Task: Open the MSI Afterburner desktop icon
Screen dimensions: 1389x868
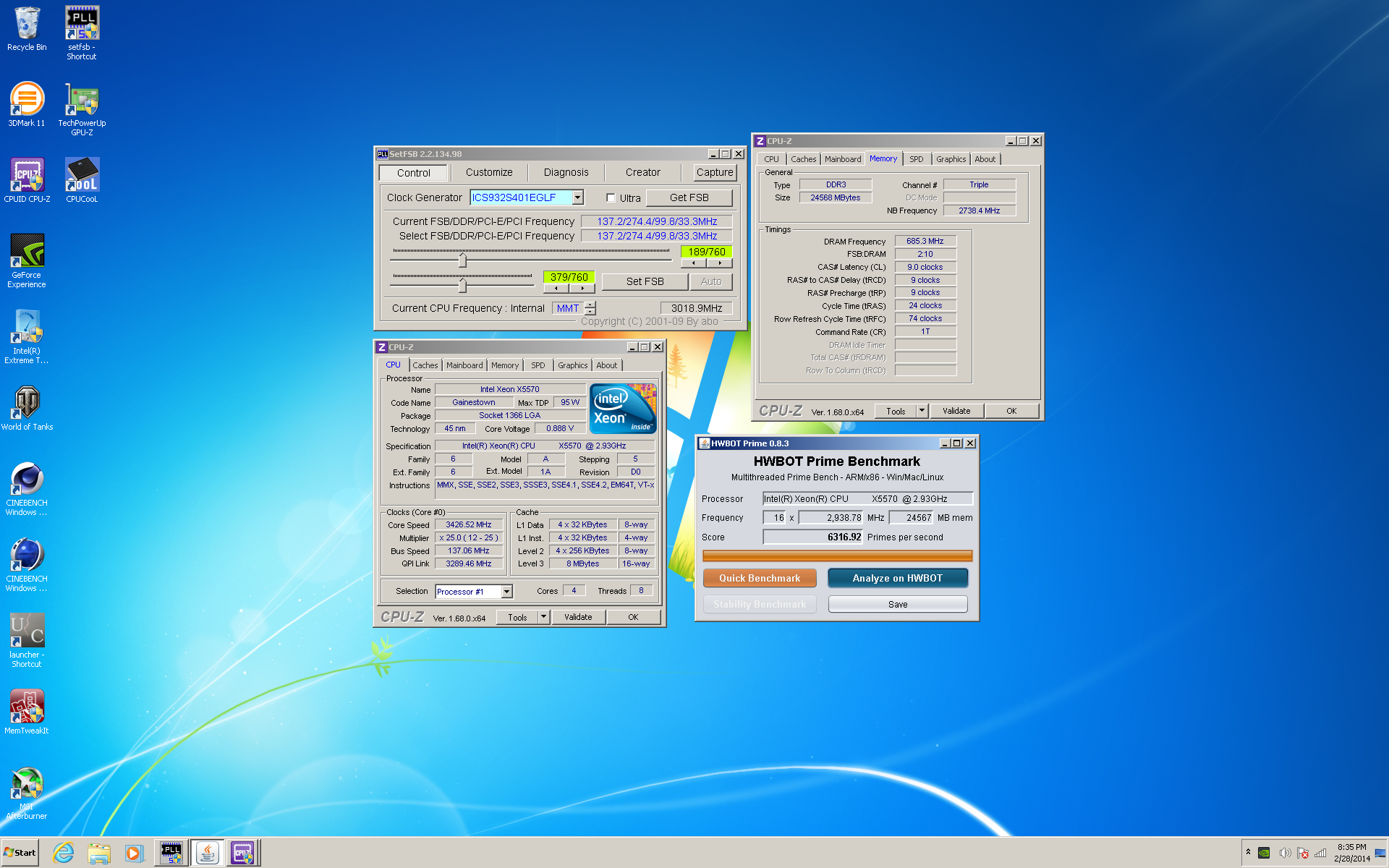Action: coord(27,792)
